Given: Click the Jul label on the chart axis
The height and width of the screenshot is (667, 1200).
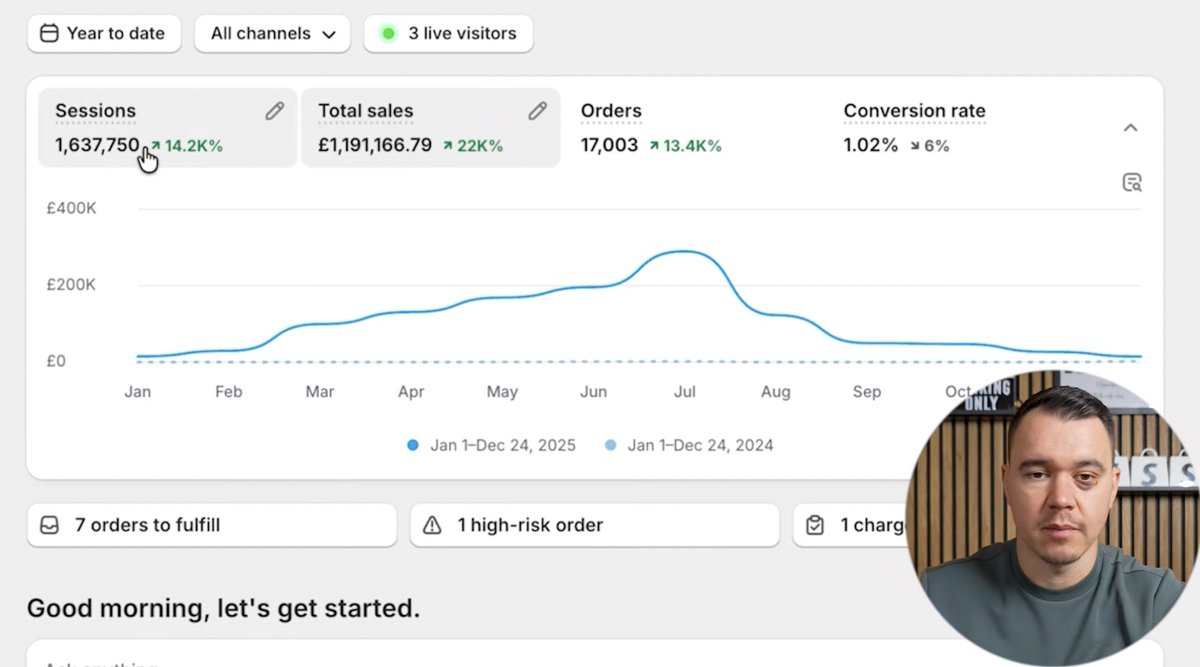Looking at the screenshot, I should pyautogui.click(x=684, y=392).
